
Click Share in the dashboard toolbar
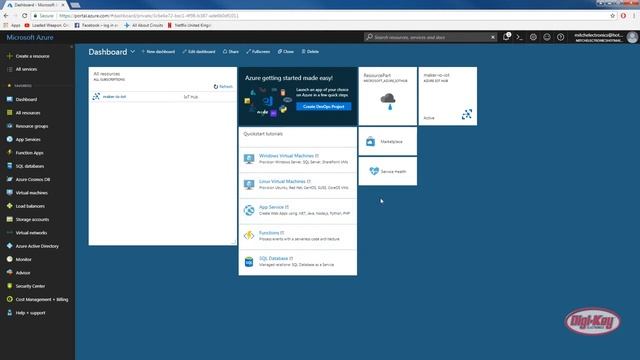tap(231, 52)
